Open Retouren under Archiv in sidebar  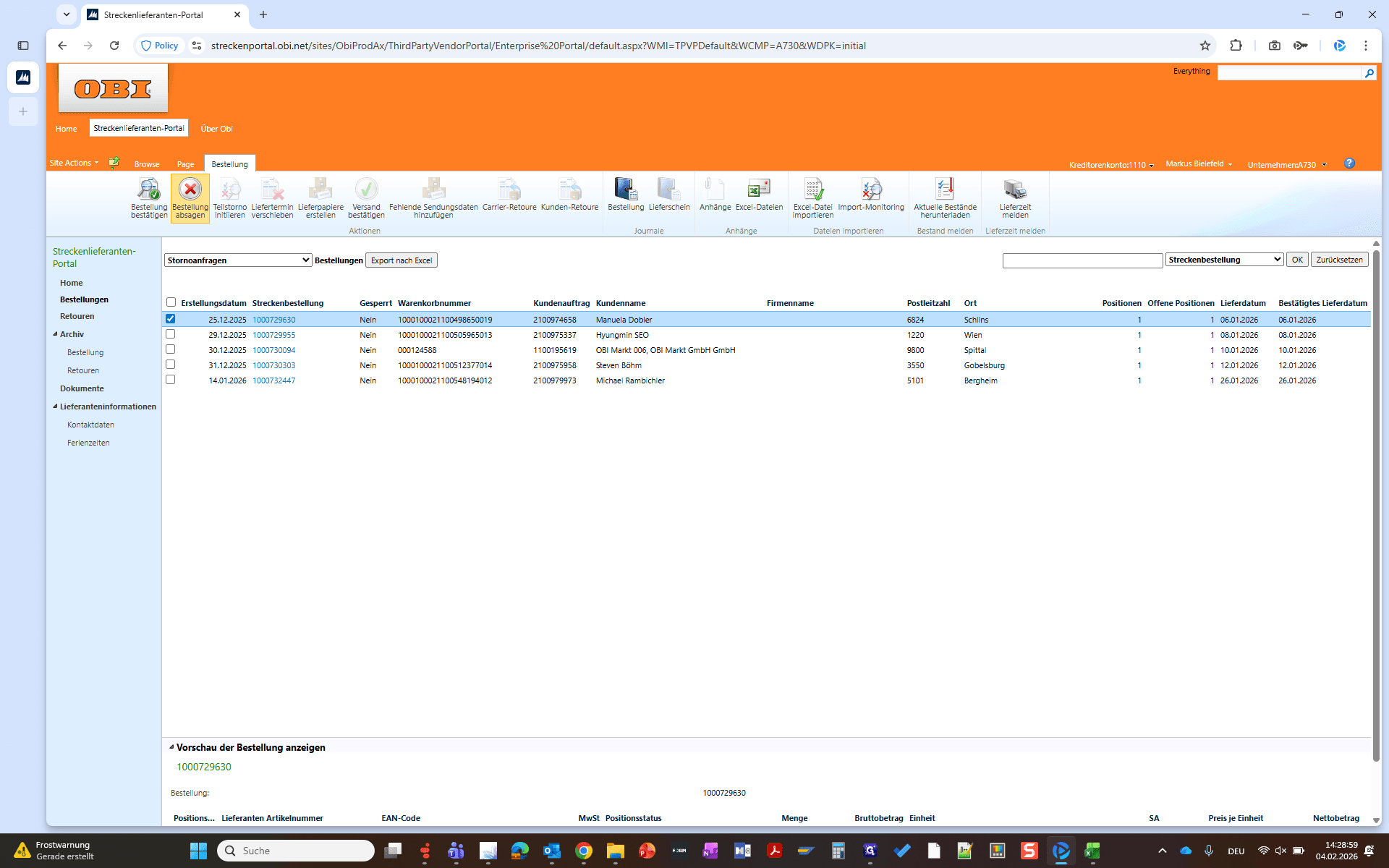(x=83, y=370)
